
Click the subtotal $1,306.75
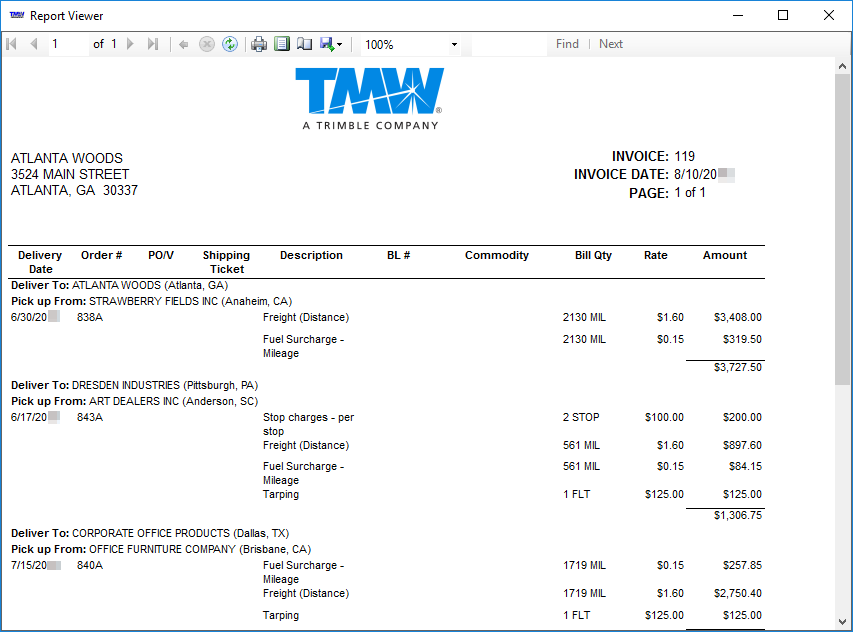point(738,515)
